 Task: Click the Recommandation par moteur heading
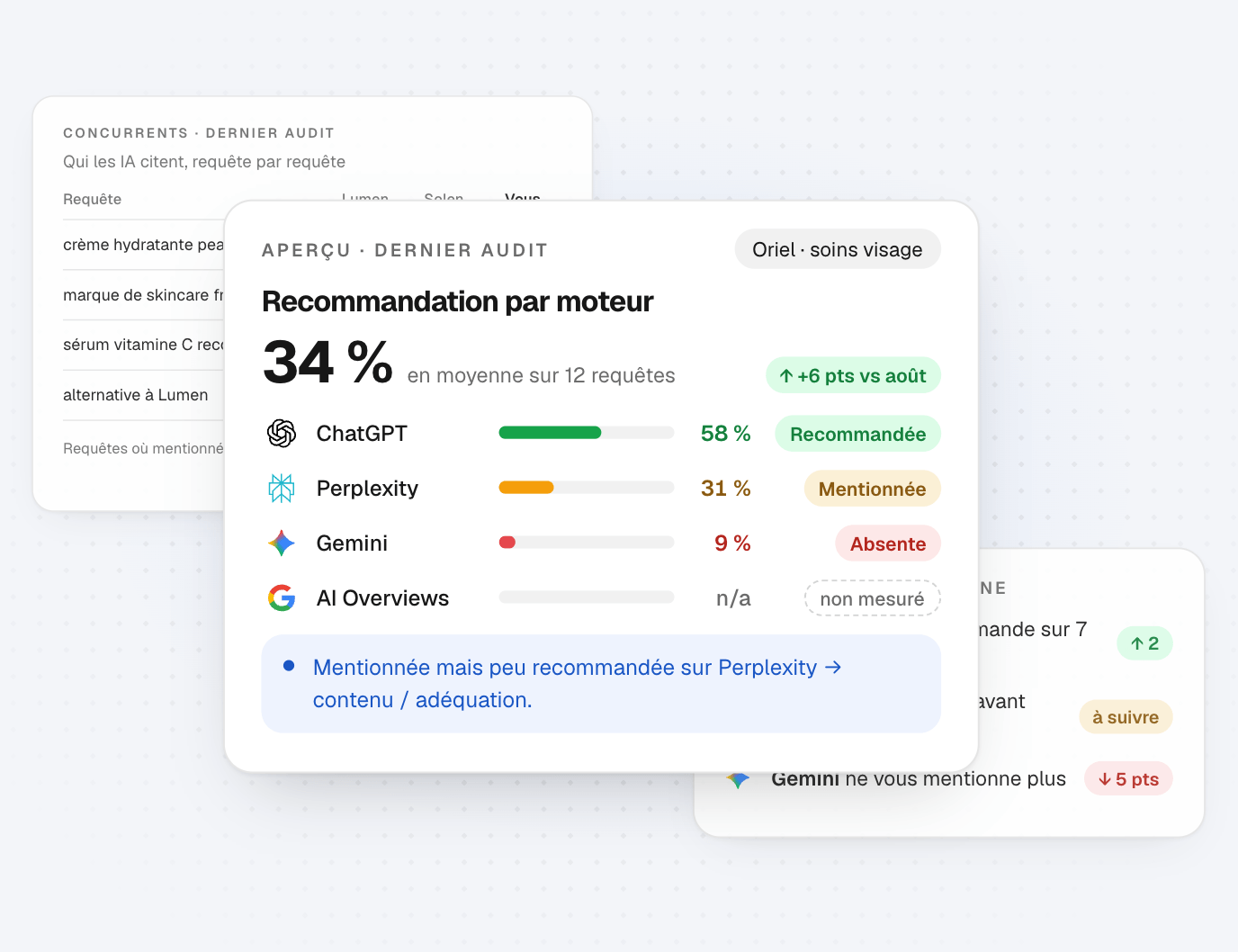click(x=457, y=301)
